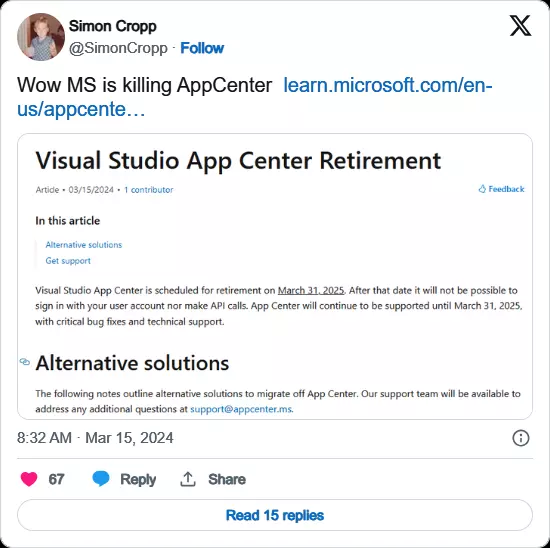Screen dimensions: 550x548
Task: Open the @SimonCropp handle
Action: click(118, 48)
